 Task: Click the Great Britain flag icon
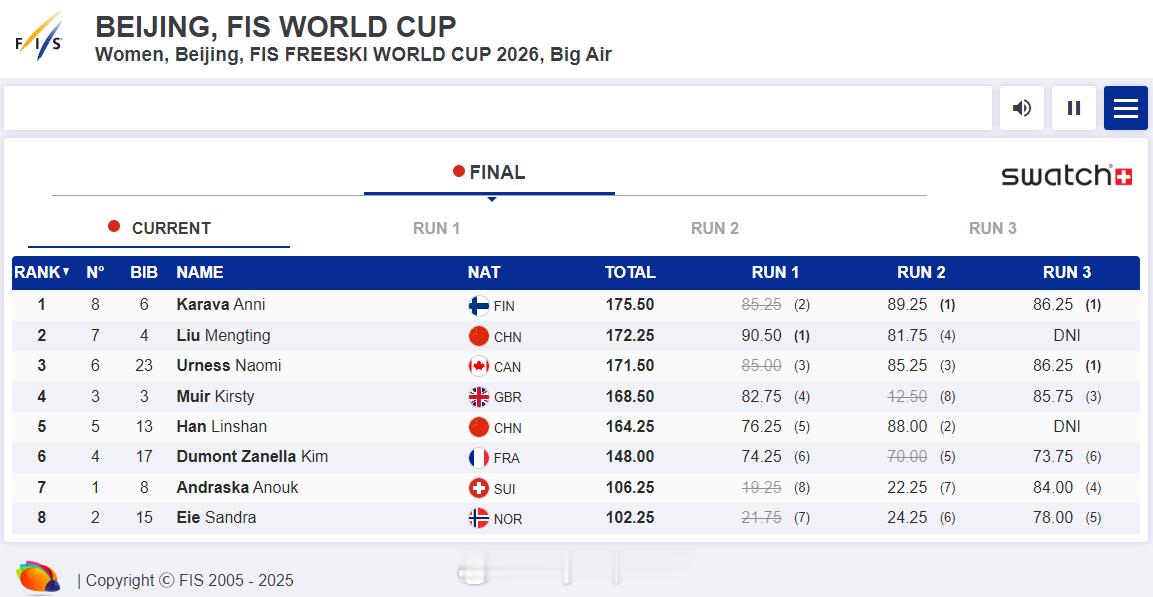click(479, 397)
